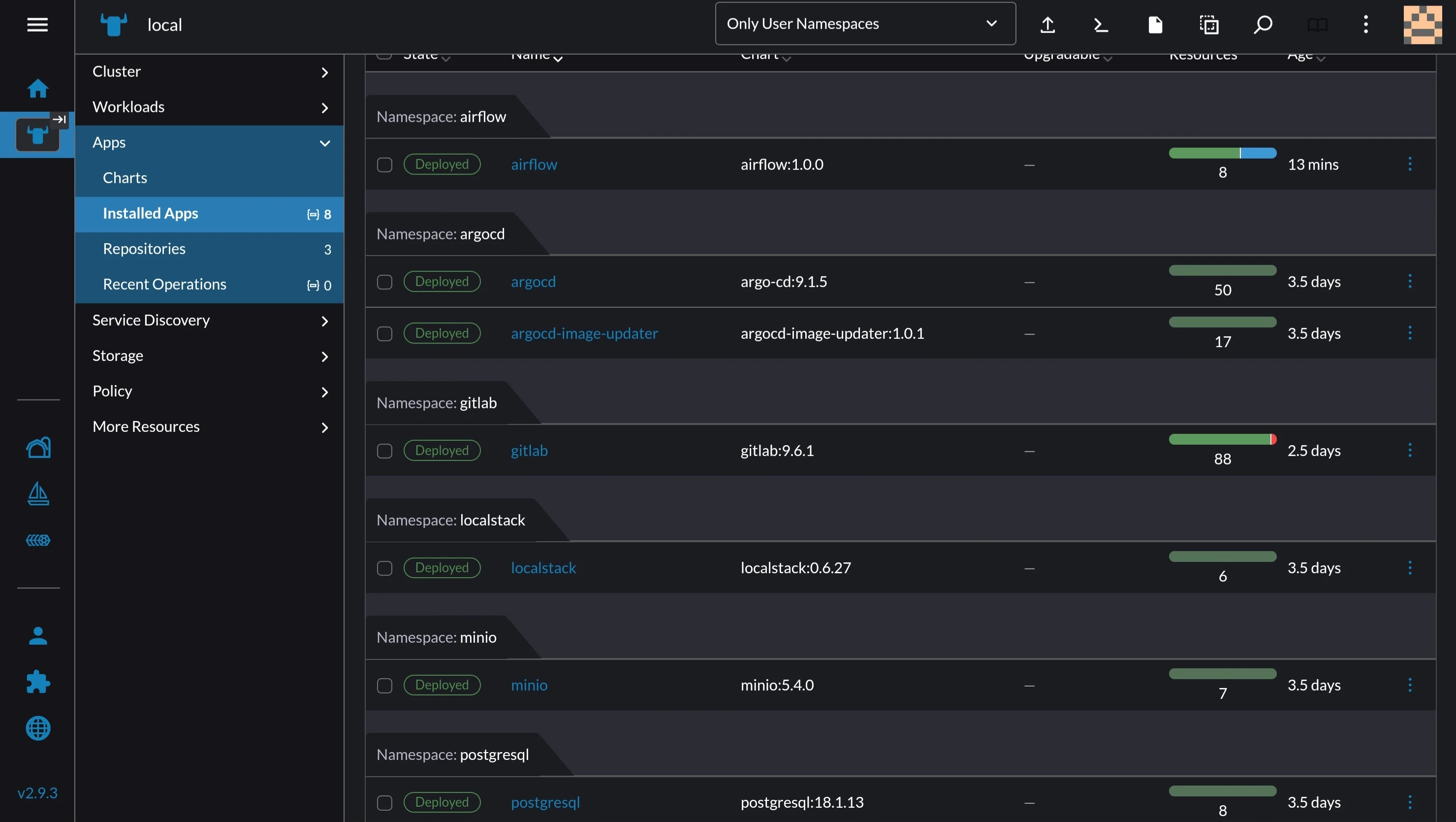This screenshot has width=1456, height=822.
Task: Click the gitlab:9.6.1 chart cell
Action: 777,450
